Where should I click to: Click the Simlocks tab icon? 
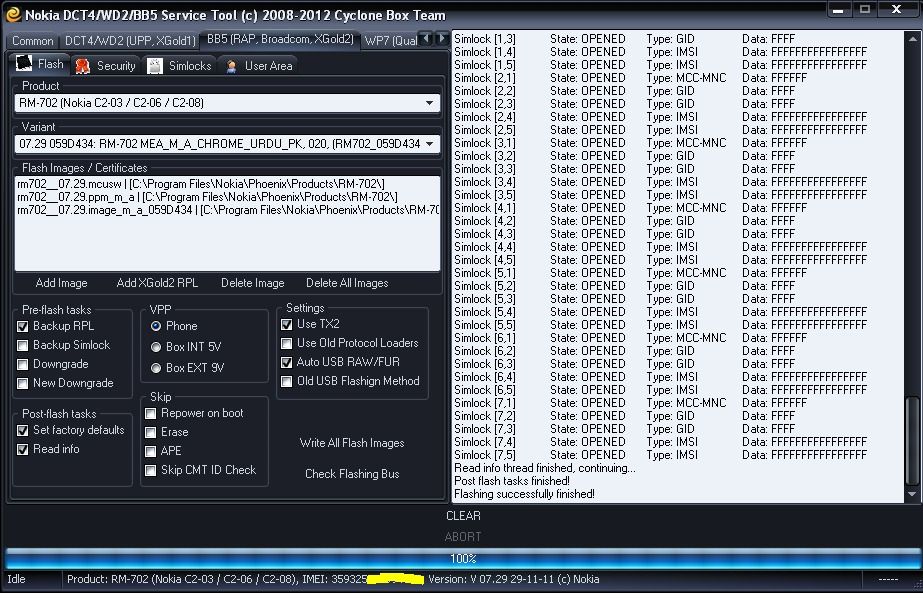pyautogui.click(x=154, y=66)
